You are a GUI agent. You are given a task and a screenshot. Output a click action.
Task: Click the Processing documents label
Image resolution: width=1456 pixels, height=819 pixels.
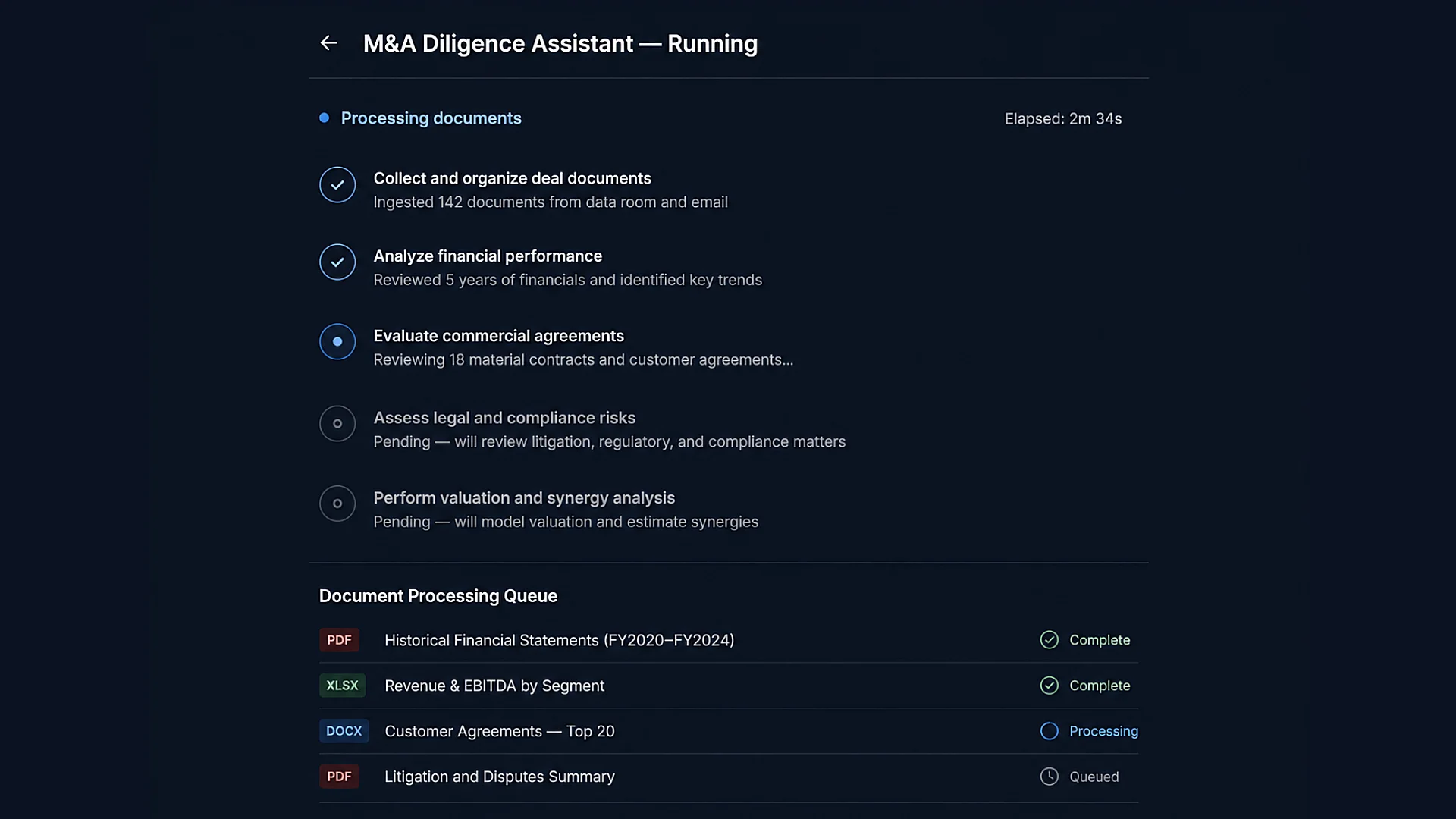click(x=431, y=118)
